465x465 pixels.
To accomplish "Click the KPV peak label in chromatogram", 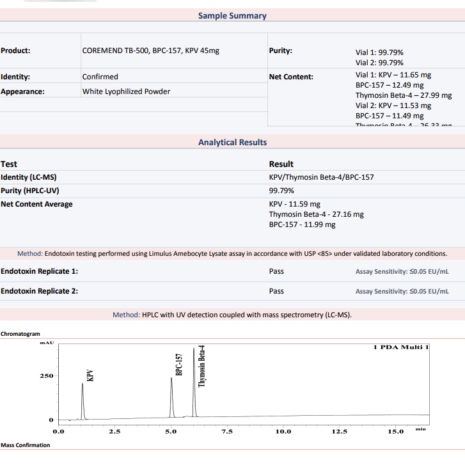I will click(x=90, y=376).
